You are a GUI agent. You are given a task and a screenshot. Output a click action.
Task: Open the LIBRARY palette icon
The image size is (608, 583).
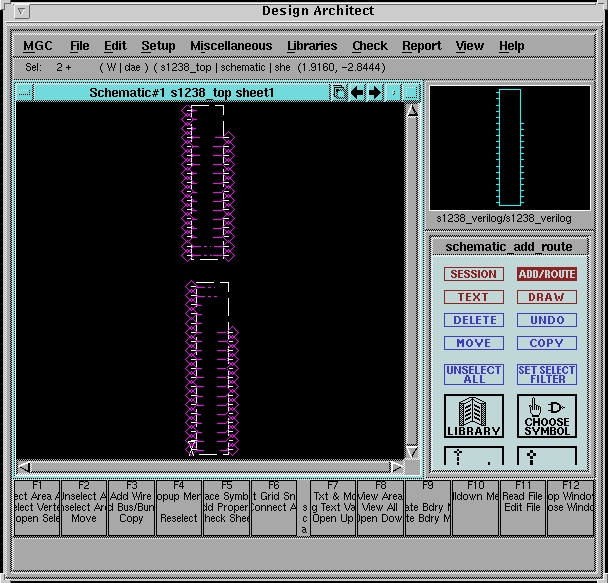(x=474, y=416)
